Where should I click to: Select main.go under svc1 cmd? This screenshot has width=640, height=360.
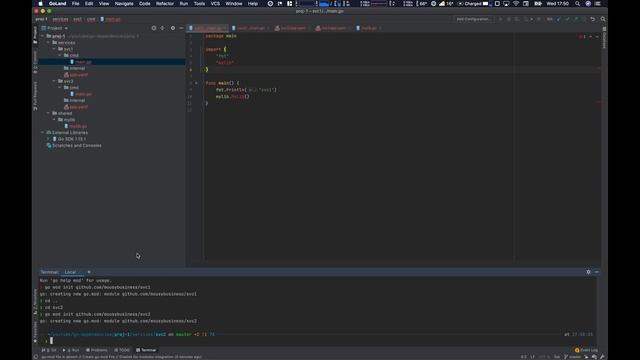coord(83,62)
